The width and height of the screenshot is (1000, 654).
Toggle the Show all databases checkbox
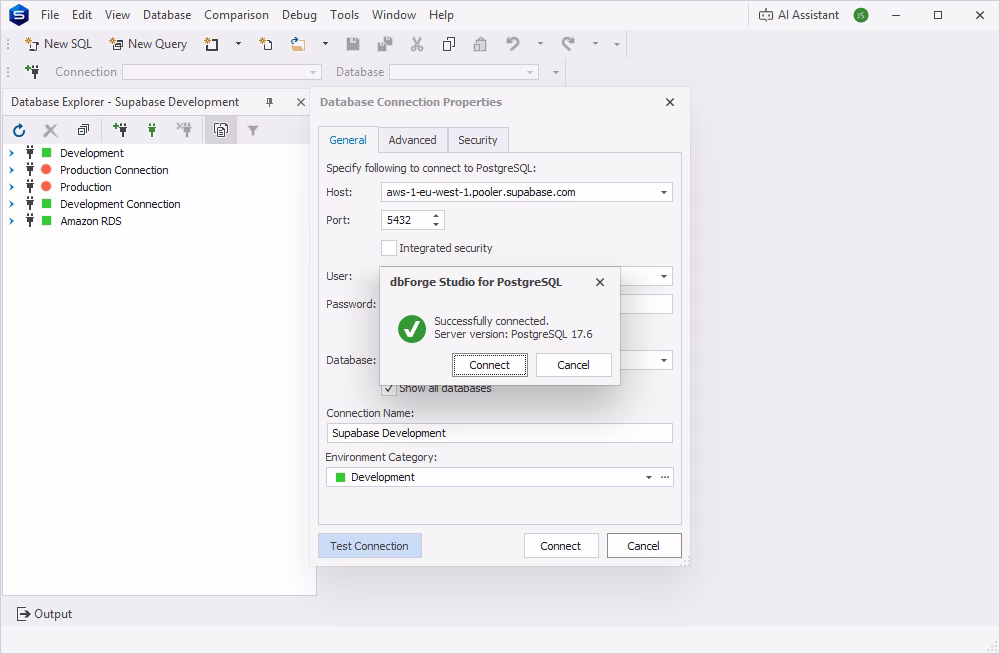tap(389, 389)
